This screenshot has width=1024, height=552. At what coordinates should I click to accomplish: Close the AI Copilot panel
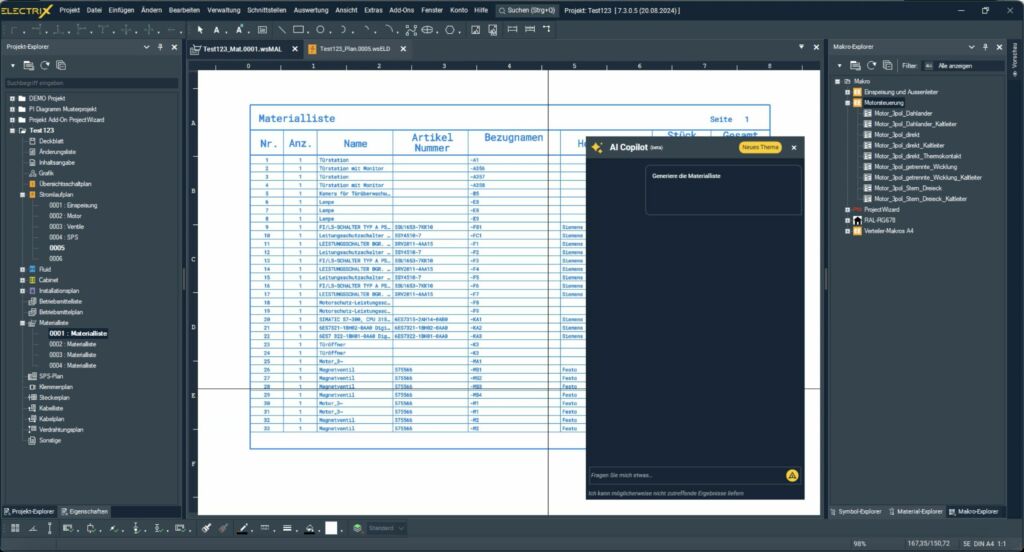coord(794,147)
